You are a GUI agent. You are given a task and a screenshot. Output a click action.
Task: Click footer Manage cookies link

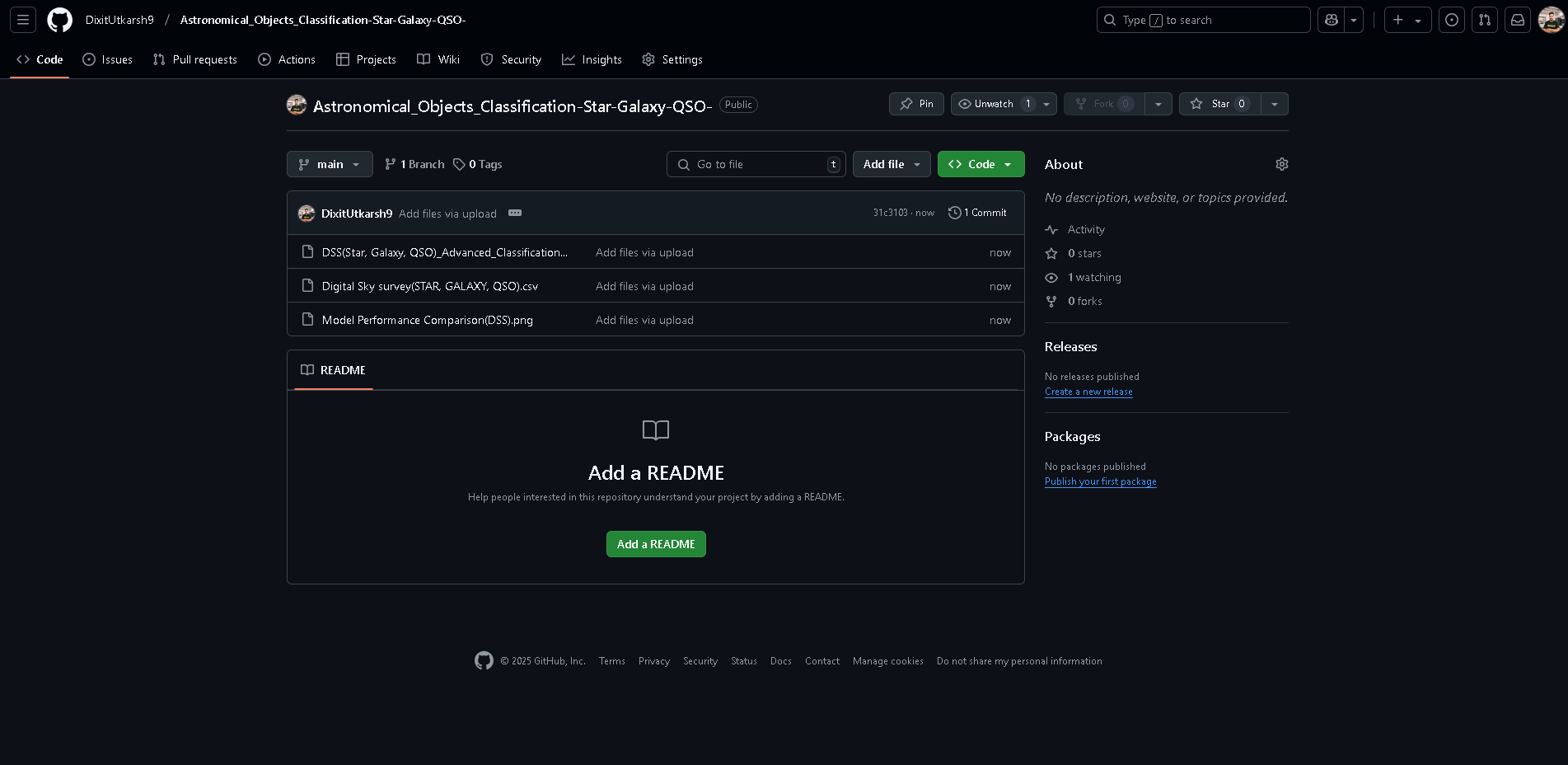[x=888, y=661]
